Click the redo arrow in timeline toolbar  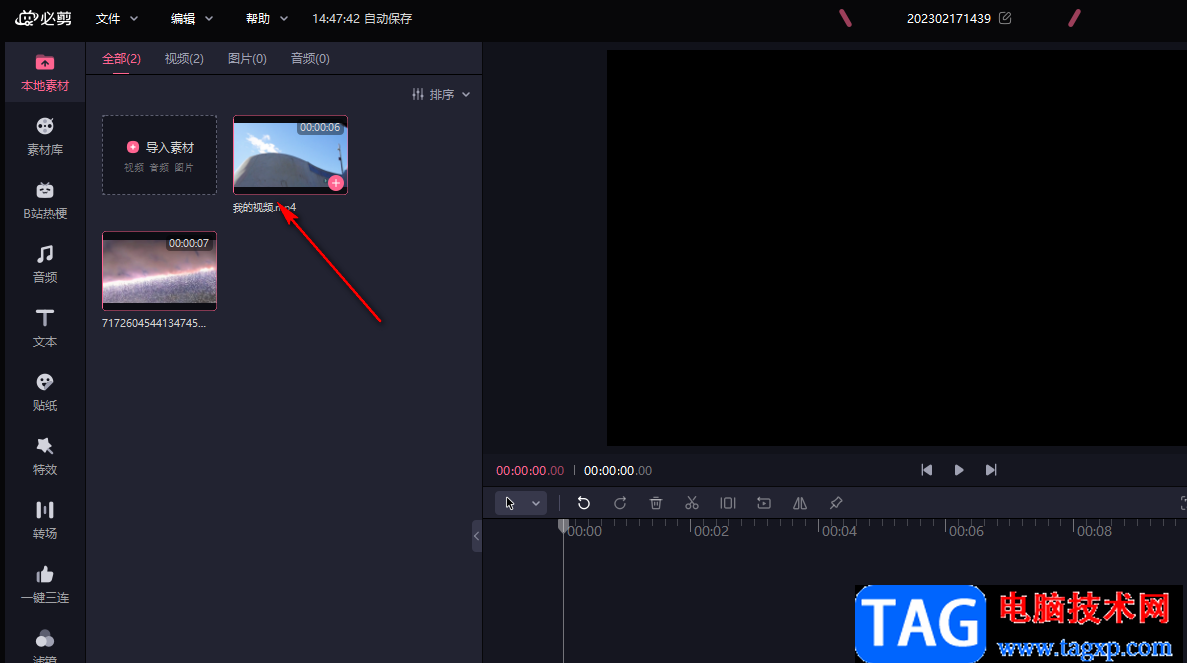(620, 503)
